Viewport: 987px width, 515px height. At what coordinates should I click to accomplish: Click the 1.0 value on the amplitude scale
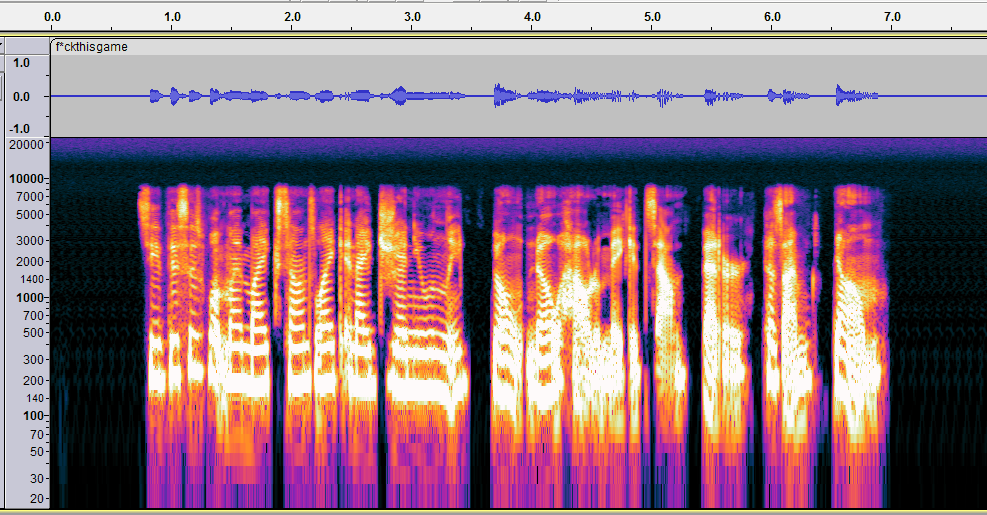(21, 63)
